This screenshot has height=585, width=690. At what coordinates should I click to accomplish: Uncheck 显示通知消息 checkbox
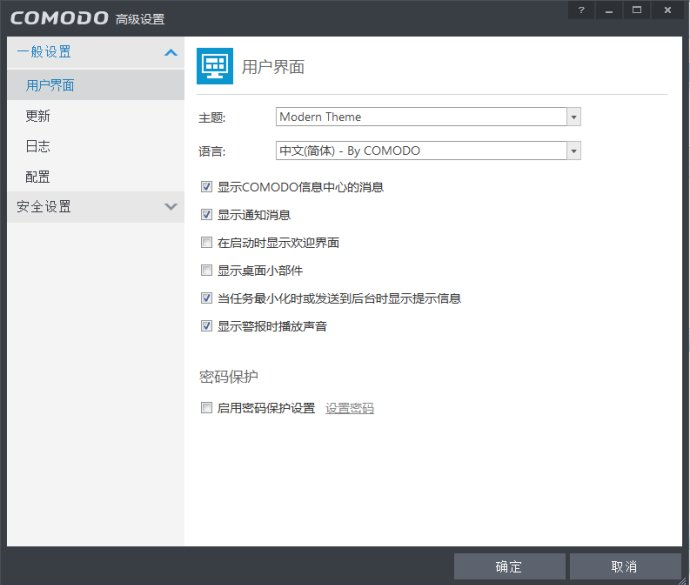206,214
